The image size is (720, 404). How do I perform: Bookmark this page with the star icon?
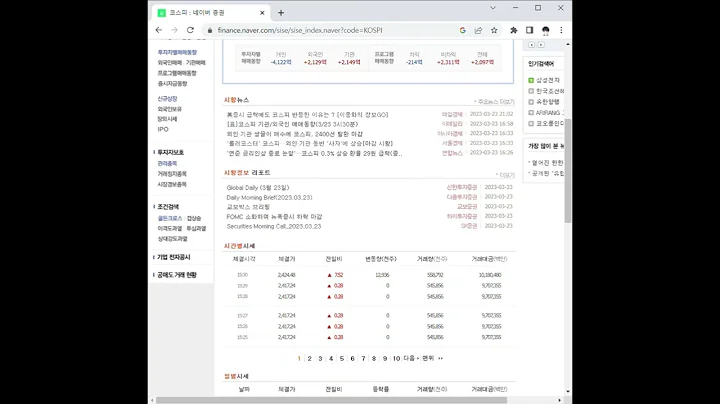pyautogui.click(x=494, y=30)
